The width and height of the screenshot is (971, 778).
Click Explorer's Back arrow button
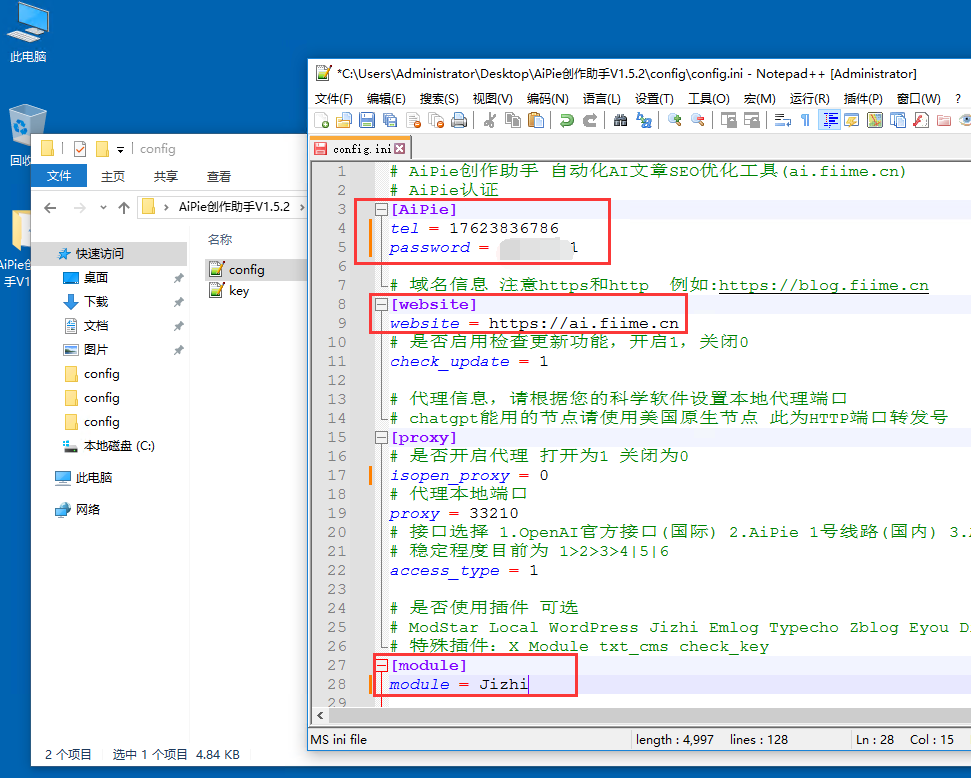[x=50, y=208]
